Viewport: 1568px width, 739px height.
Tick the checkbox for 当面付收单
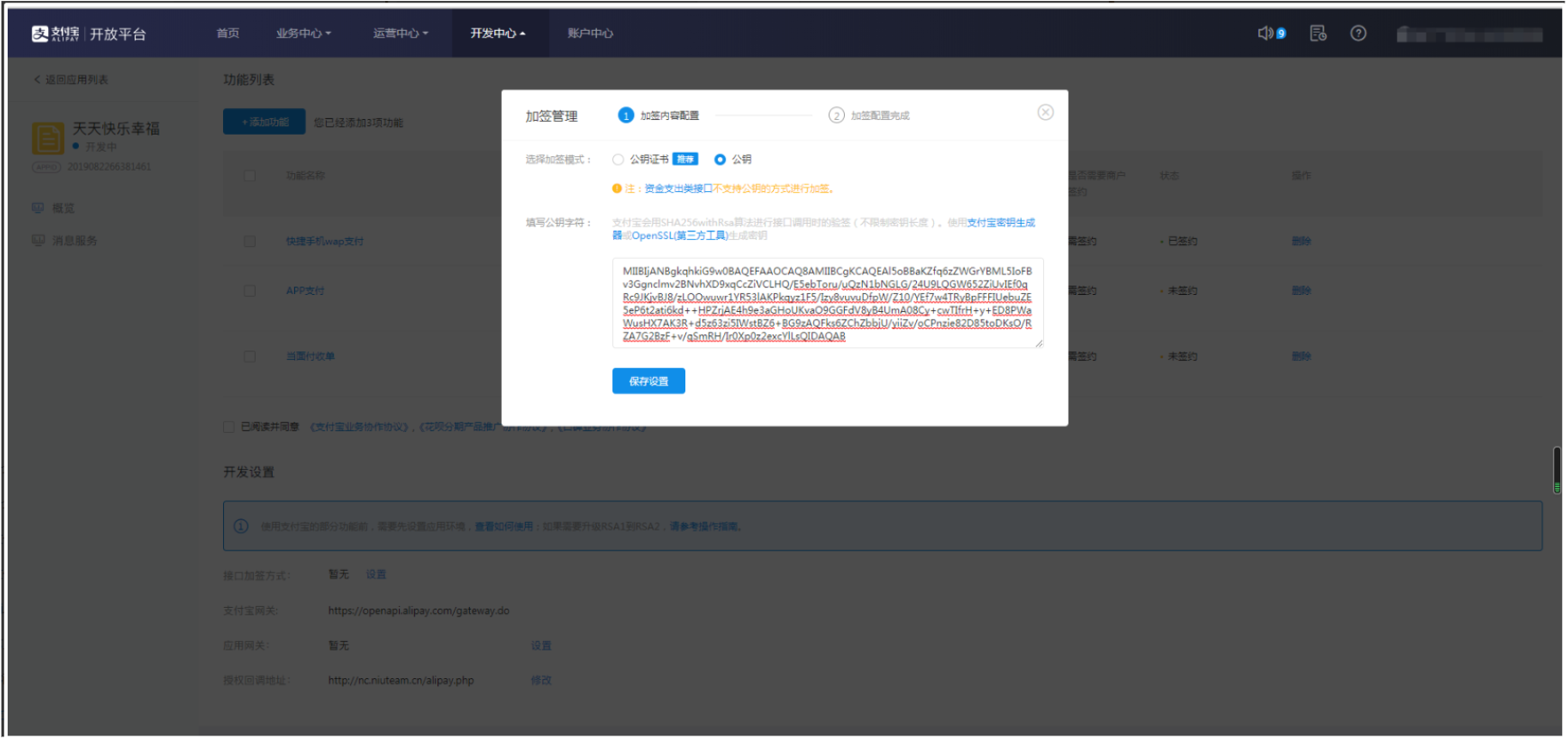250,357
